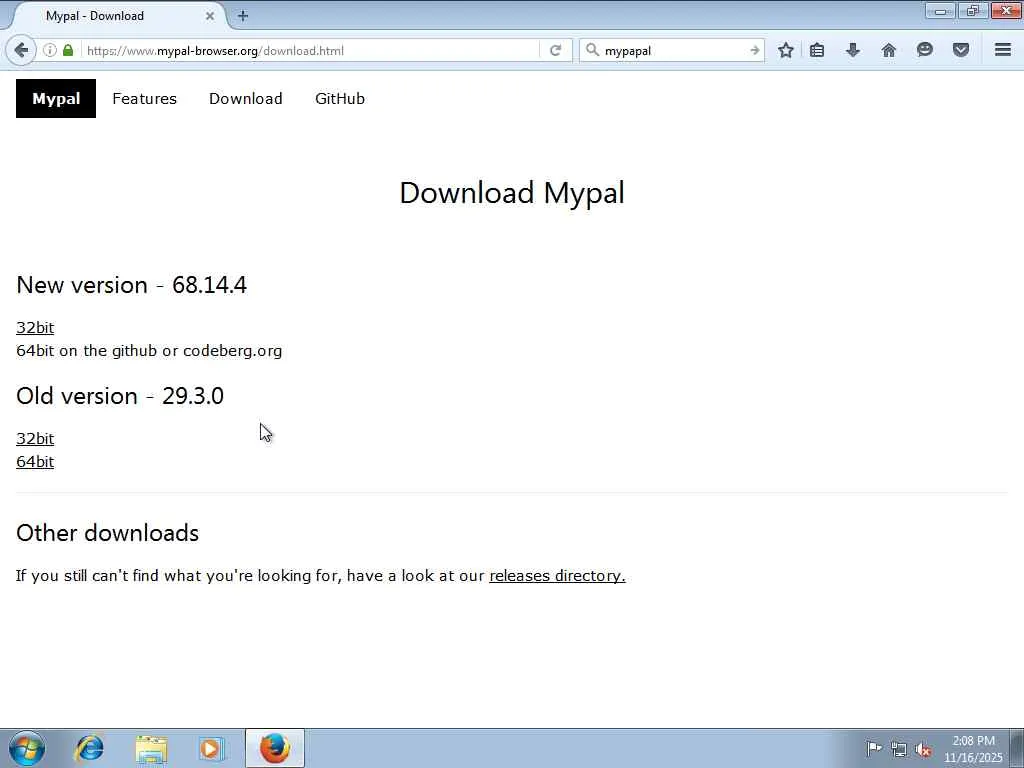
Task: Reload the page with the refresh icon
Action: 556,50
